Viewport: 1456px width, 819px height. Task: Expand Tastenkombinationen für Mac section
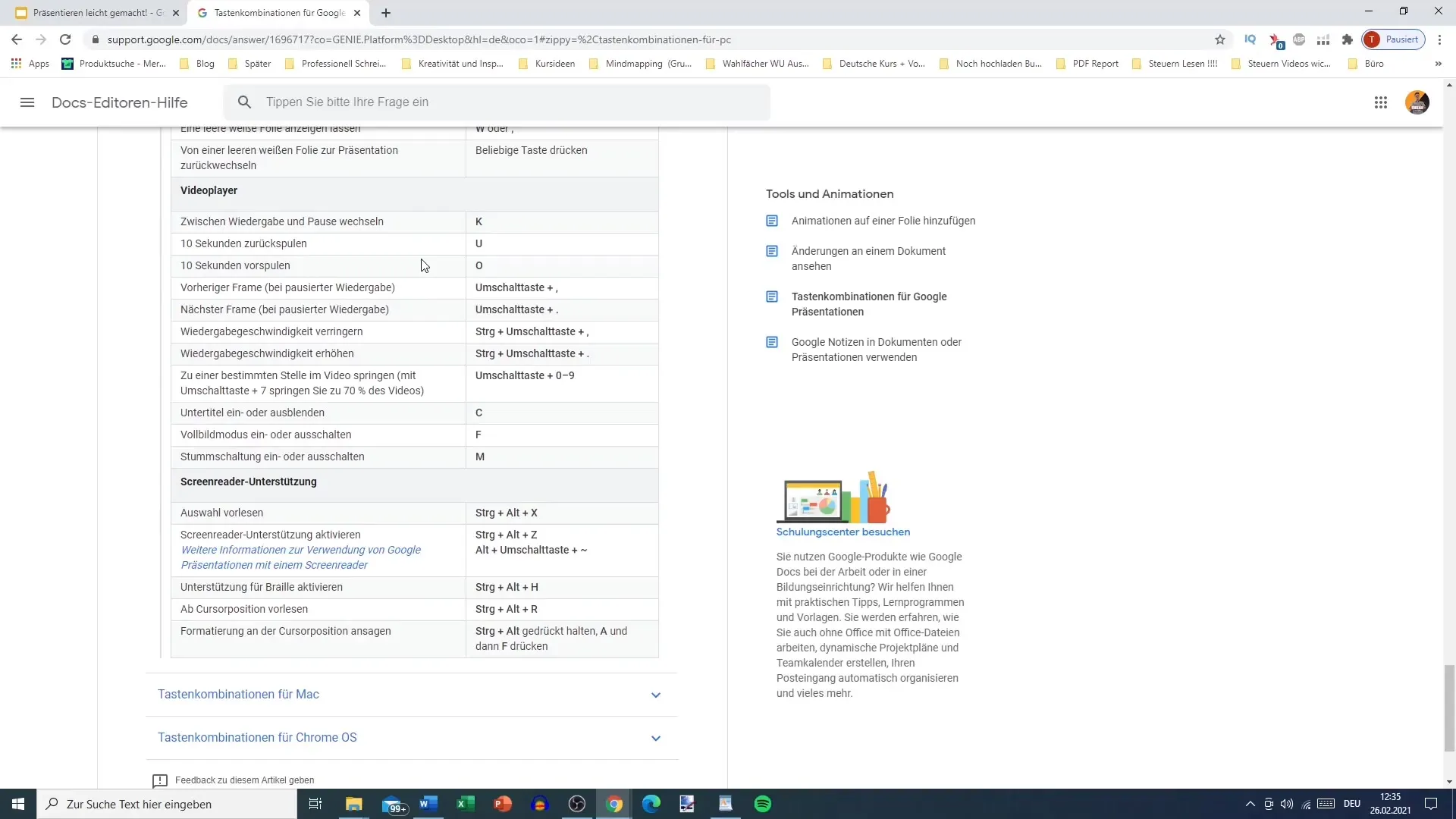412,695
